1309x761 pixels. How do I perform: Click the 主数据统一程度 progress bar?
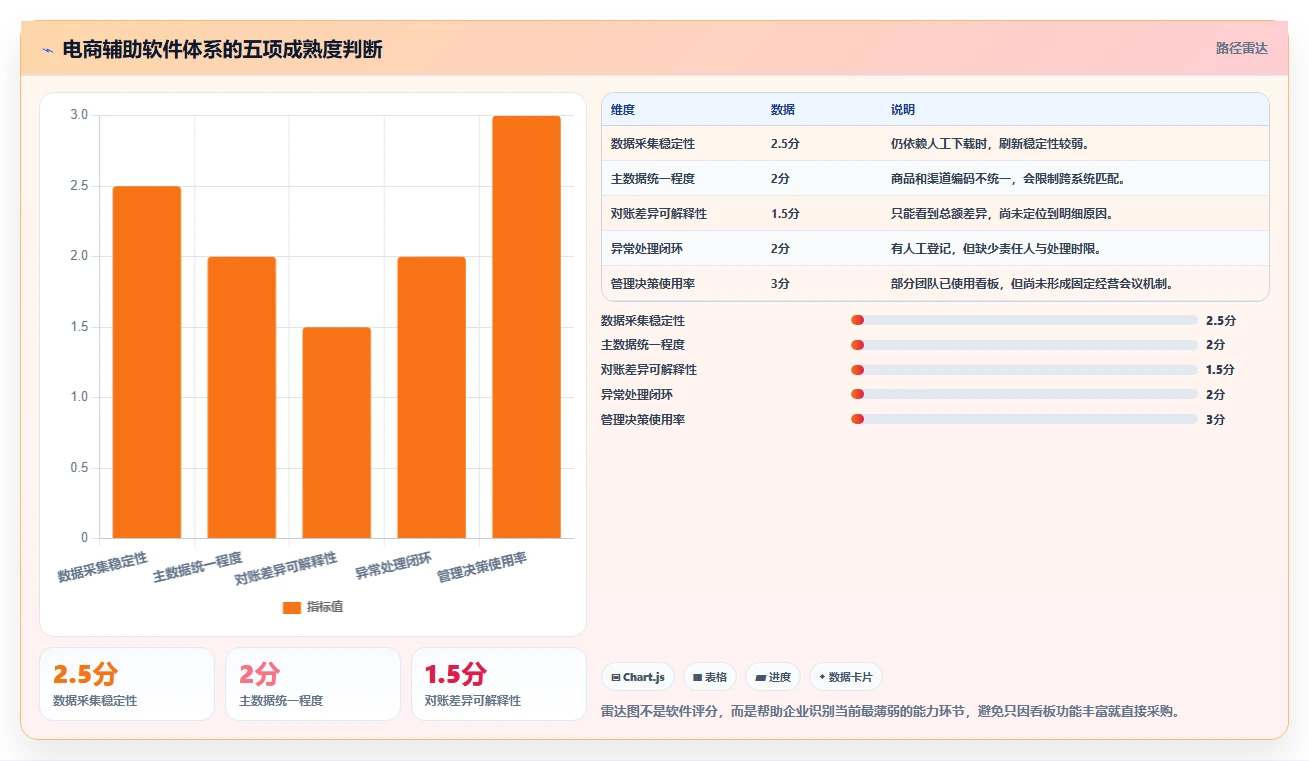point(1024,345)
